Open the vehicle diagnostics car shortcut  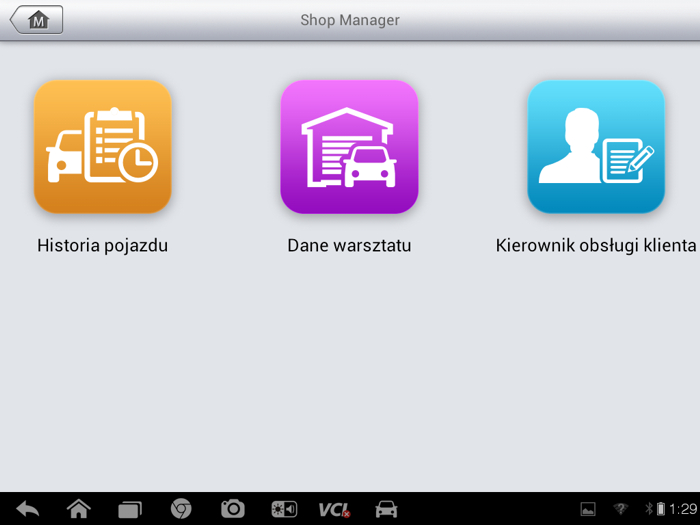tap(386, 509)
